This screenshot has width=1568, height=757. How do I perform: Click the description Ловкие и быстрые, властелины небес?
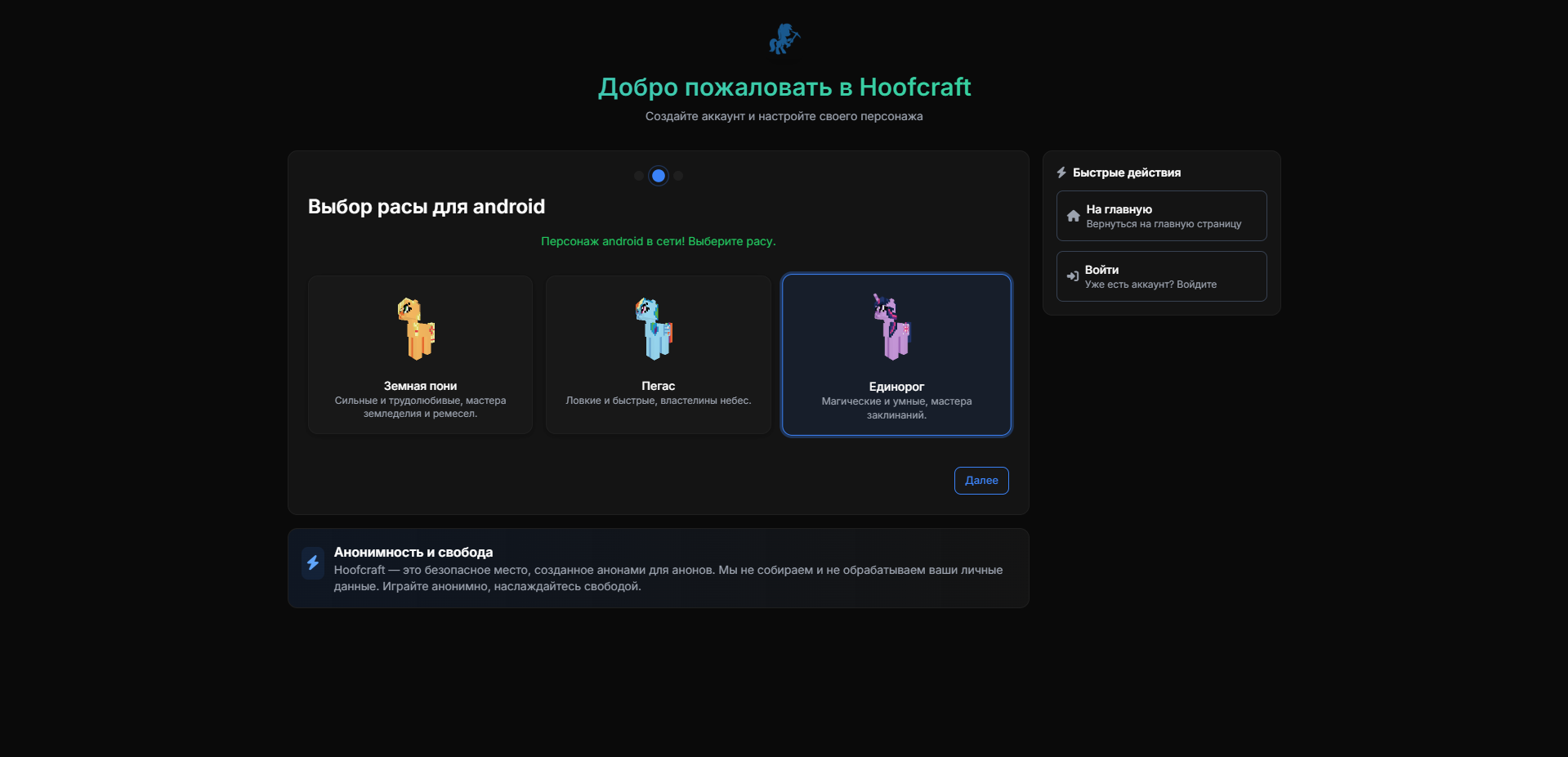pos(658,401)
